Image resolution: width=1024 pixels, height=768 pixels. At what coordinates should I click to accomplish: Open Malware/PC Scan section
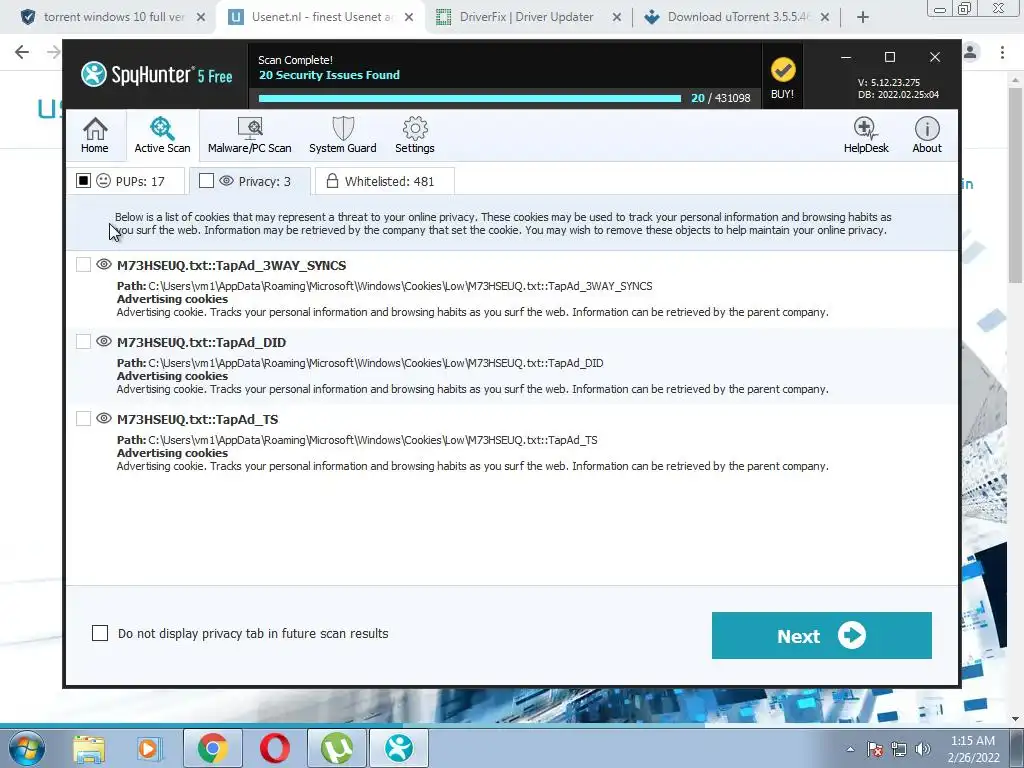[x=249, y=135]
